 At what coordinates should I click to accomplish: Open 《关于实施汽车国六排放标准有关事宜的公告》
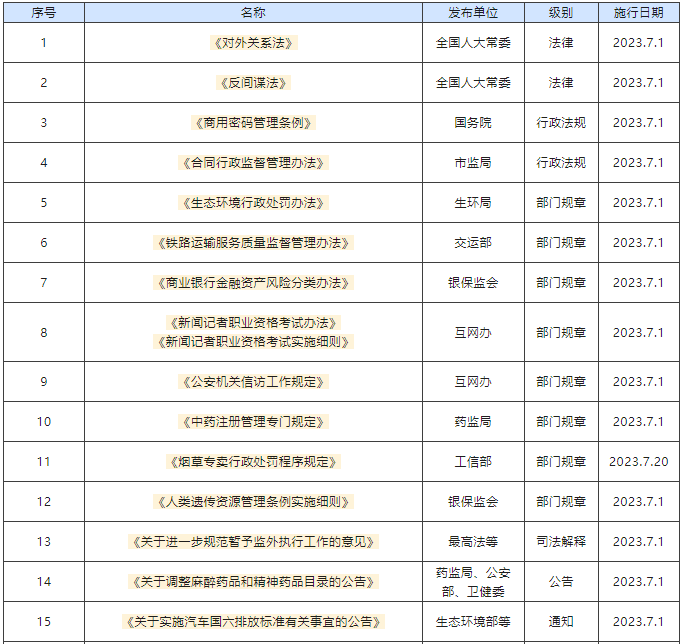(x=254, y=622)
